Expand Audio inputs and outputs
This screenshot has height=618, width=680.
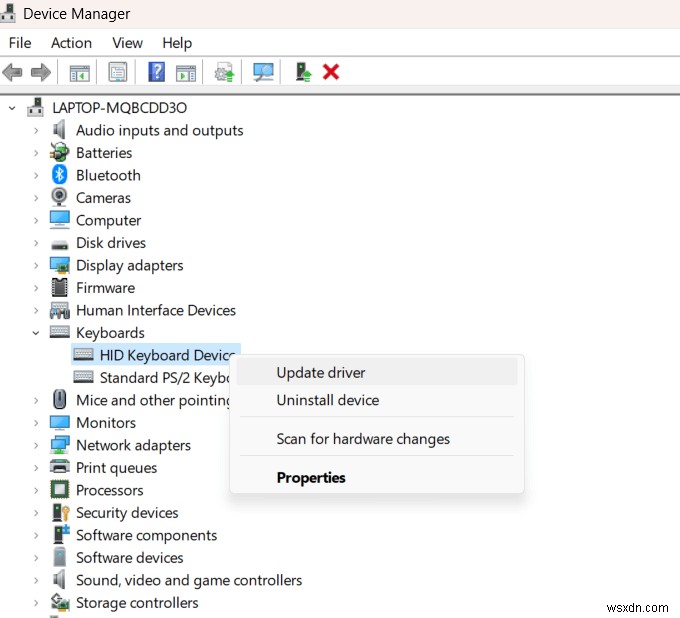[36, 130]
